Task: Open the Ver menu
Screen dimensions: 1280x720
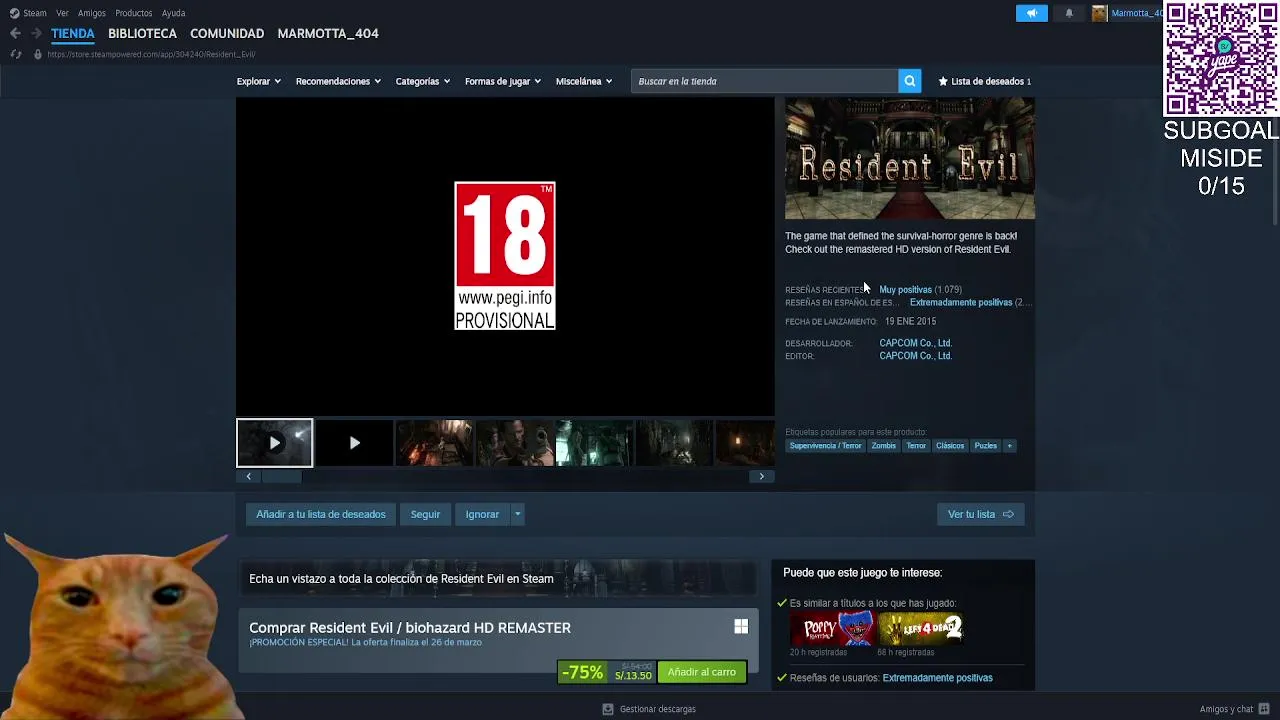Action: (63, 13)
